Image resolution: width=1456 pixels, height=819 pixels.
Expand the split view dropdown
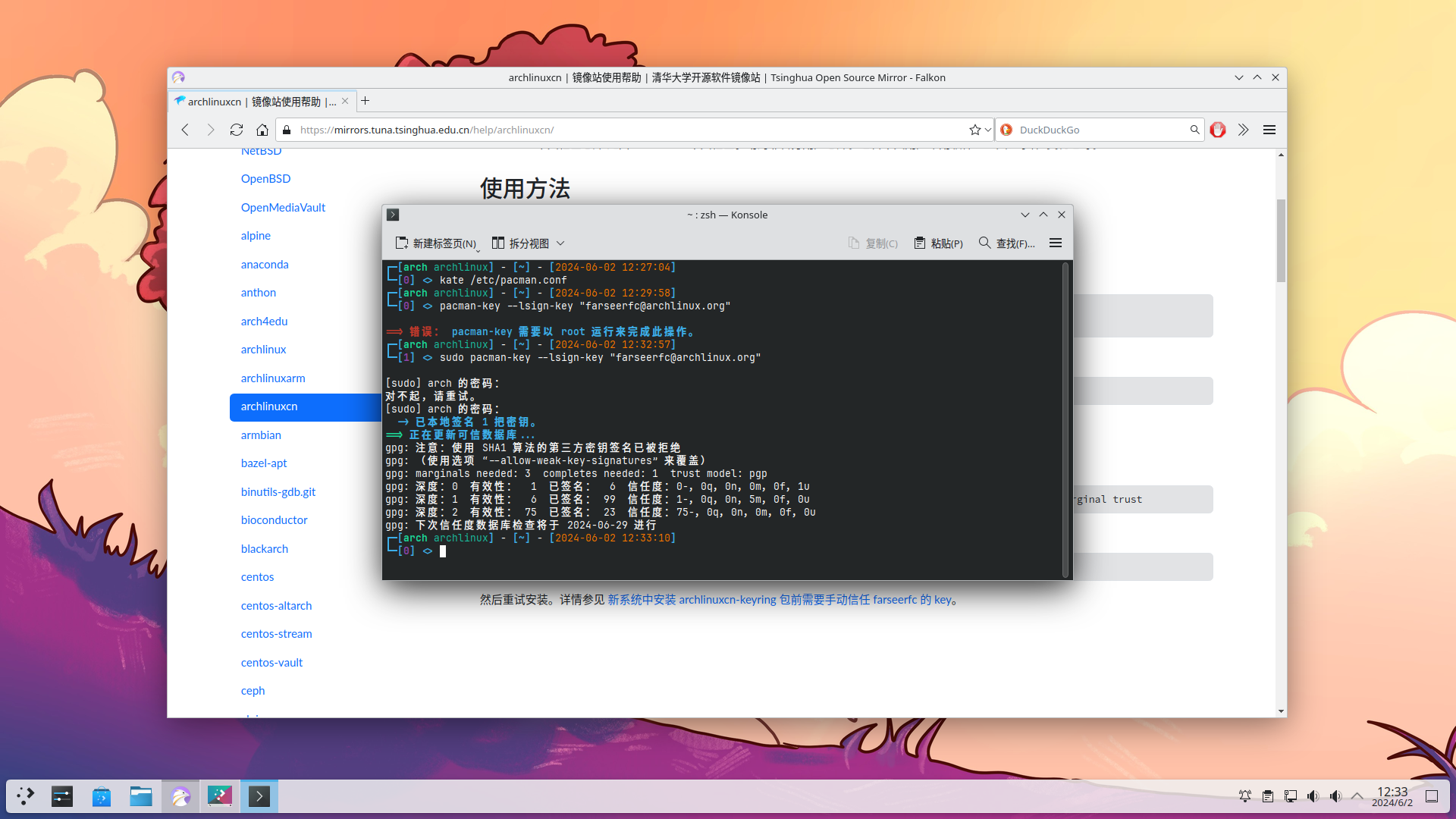[560, 243]
